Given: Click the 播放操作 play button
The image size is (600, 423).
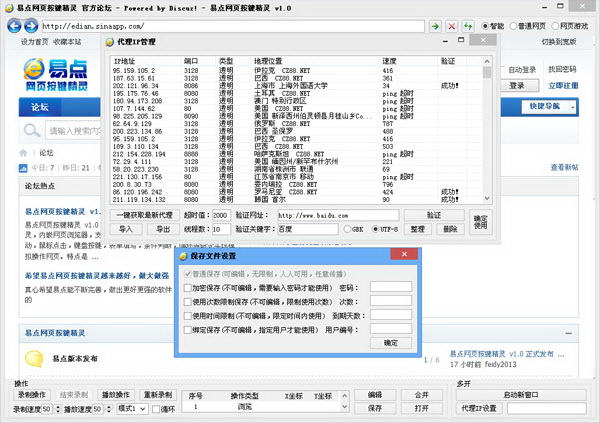Looking at the screenshot, I should 116,395.
